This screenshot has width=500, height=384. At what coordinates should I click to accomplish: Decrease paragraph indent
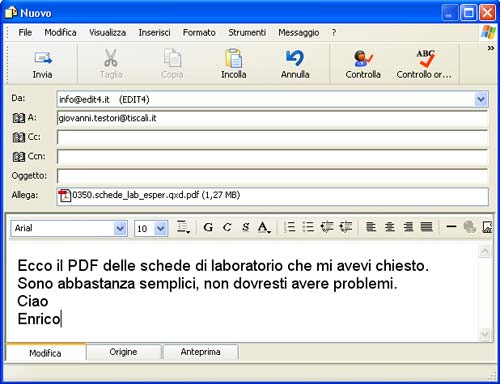click(x=327, y=227)
